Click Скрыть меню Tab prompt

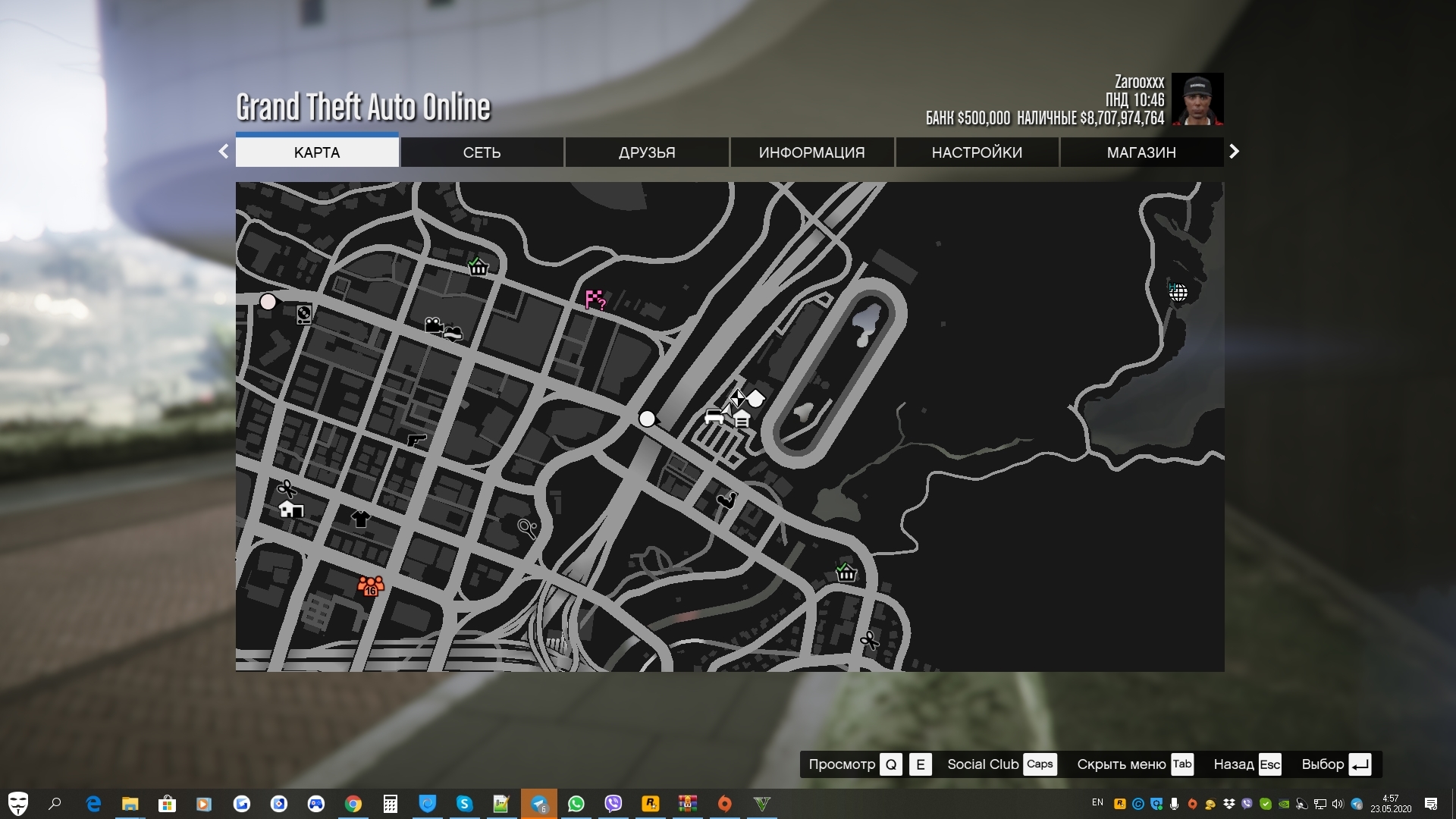click(x=1134, y=764)
